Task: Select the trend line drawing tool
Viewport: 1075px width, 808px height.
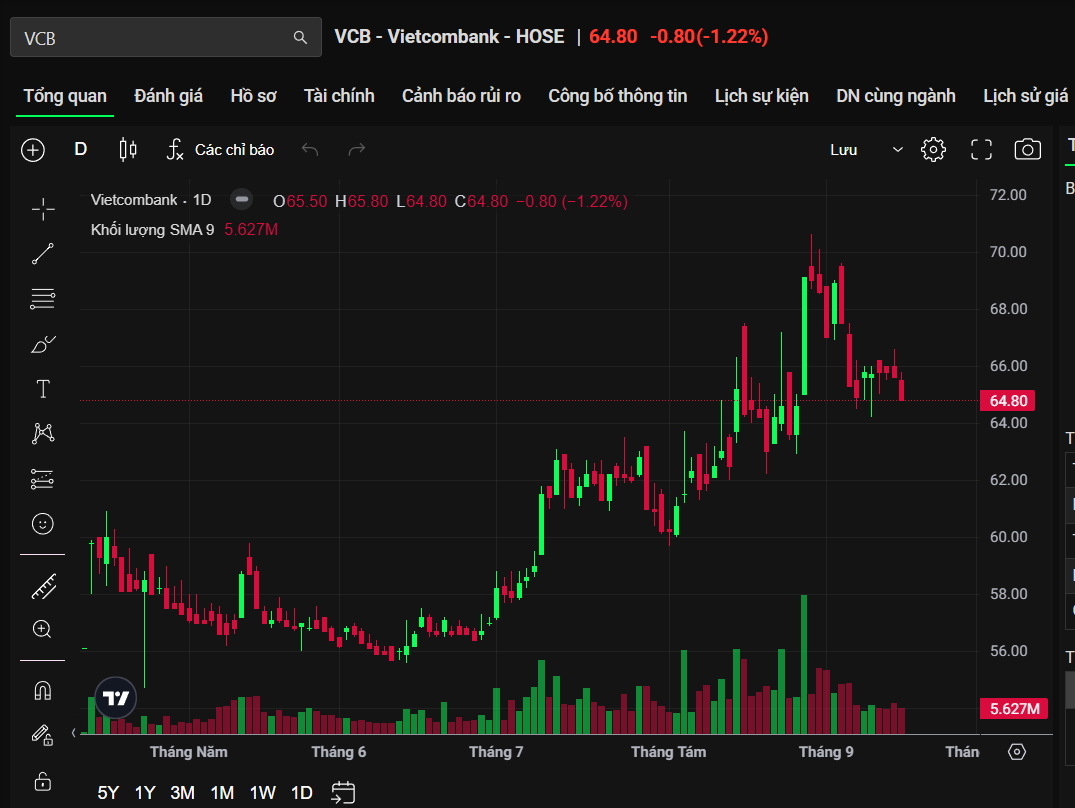Action: [x=43, y=254]
